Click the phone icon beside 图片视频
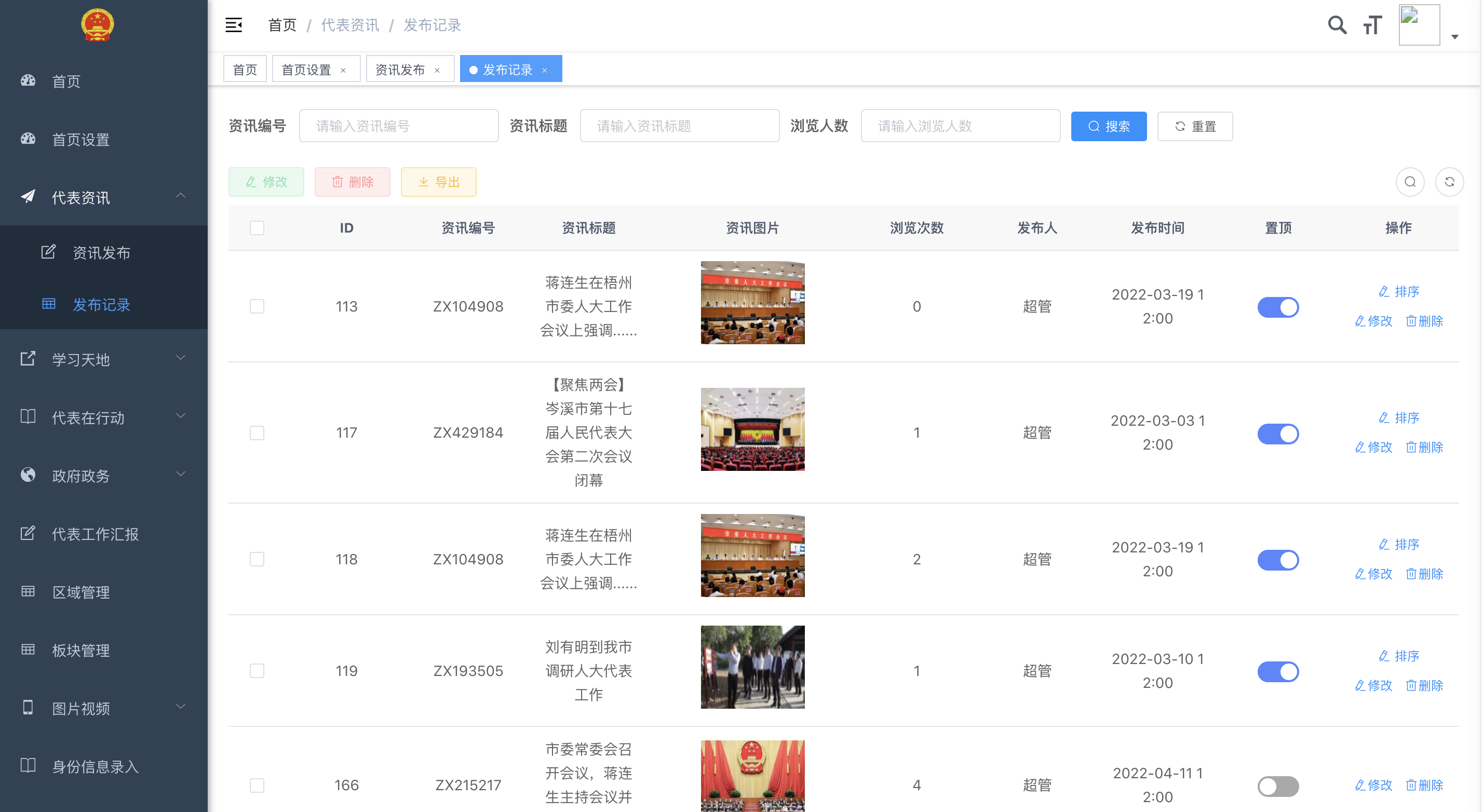 point(28,707)
